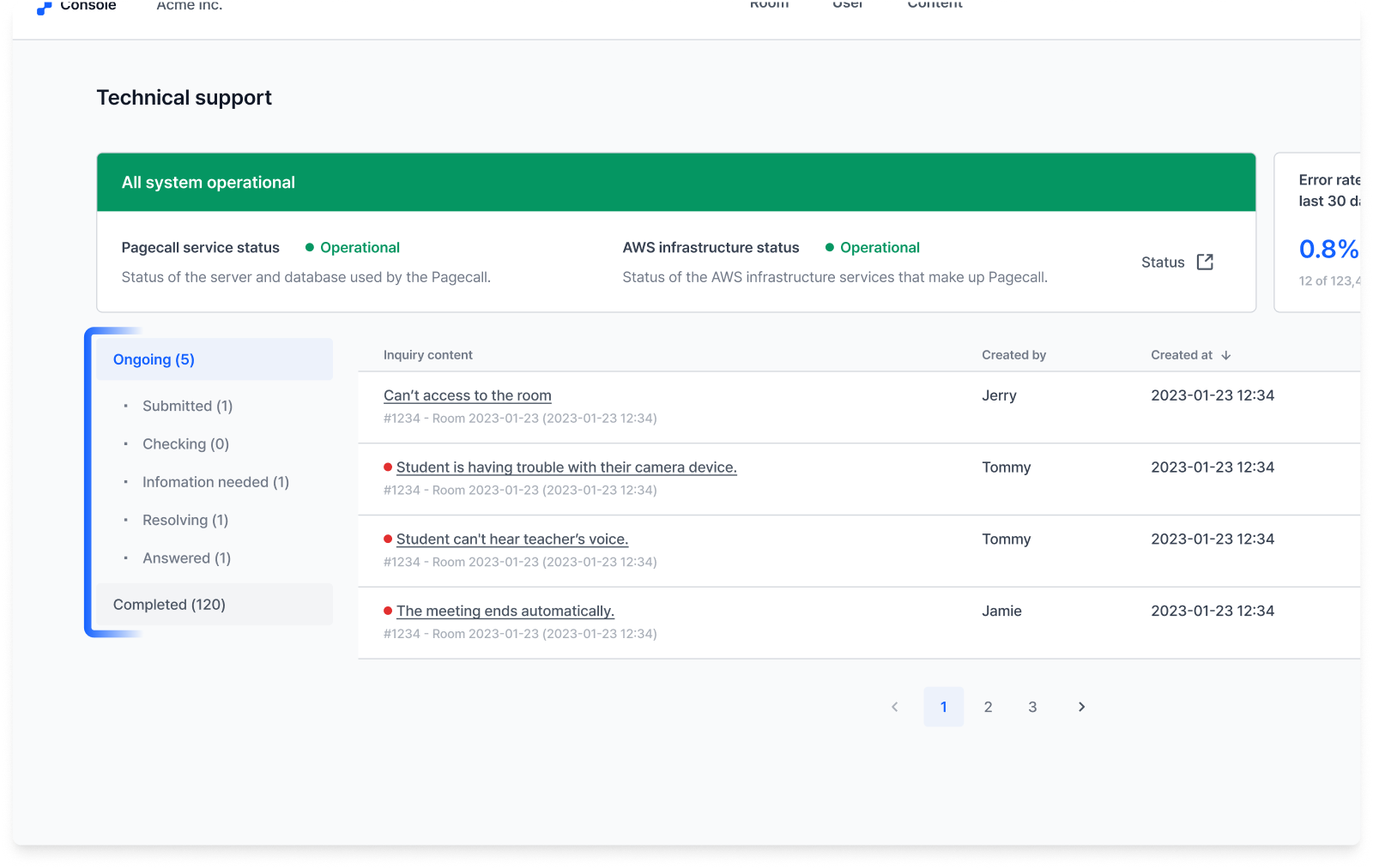Image resolution: width=1373 pixels, height=868 pixels.
Task: Open the Room menu in top navigation
Action: (x=769, y=5)
